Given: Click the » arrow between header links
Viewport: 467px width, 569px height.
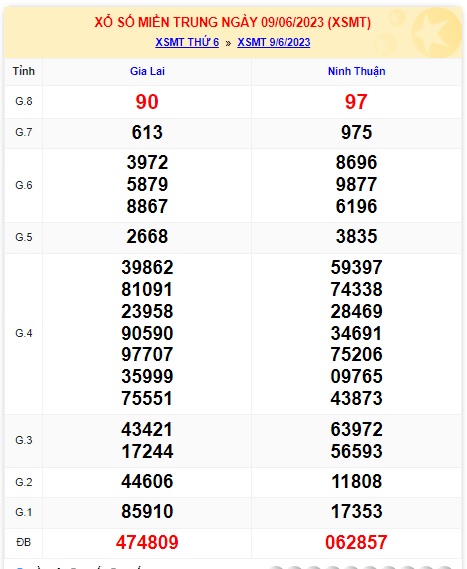Looking at the screenshot, I should coord(228,43).
